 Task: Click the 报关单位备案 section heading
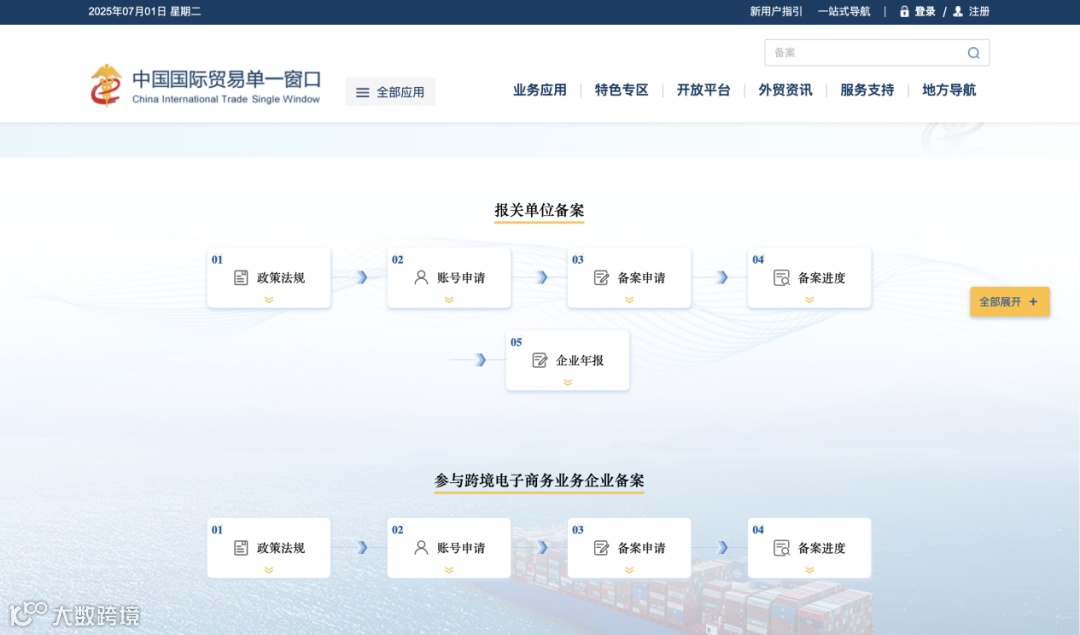[x=539, y=211]
